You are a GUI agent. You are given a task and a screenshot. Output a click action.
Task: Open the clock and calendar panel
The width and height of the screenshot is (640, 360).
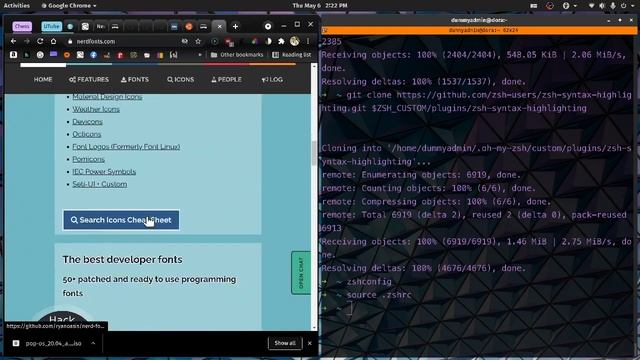(320, 6)
